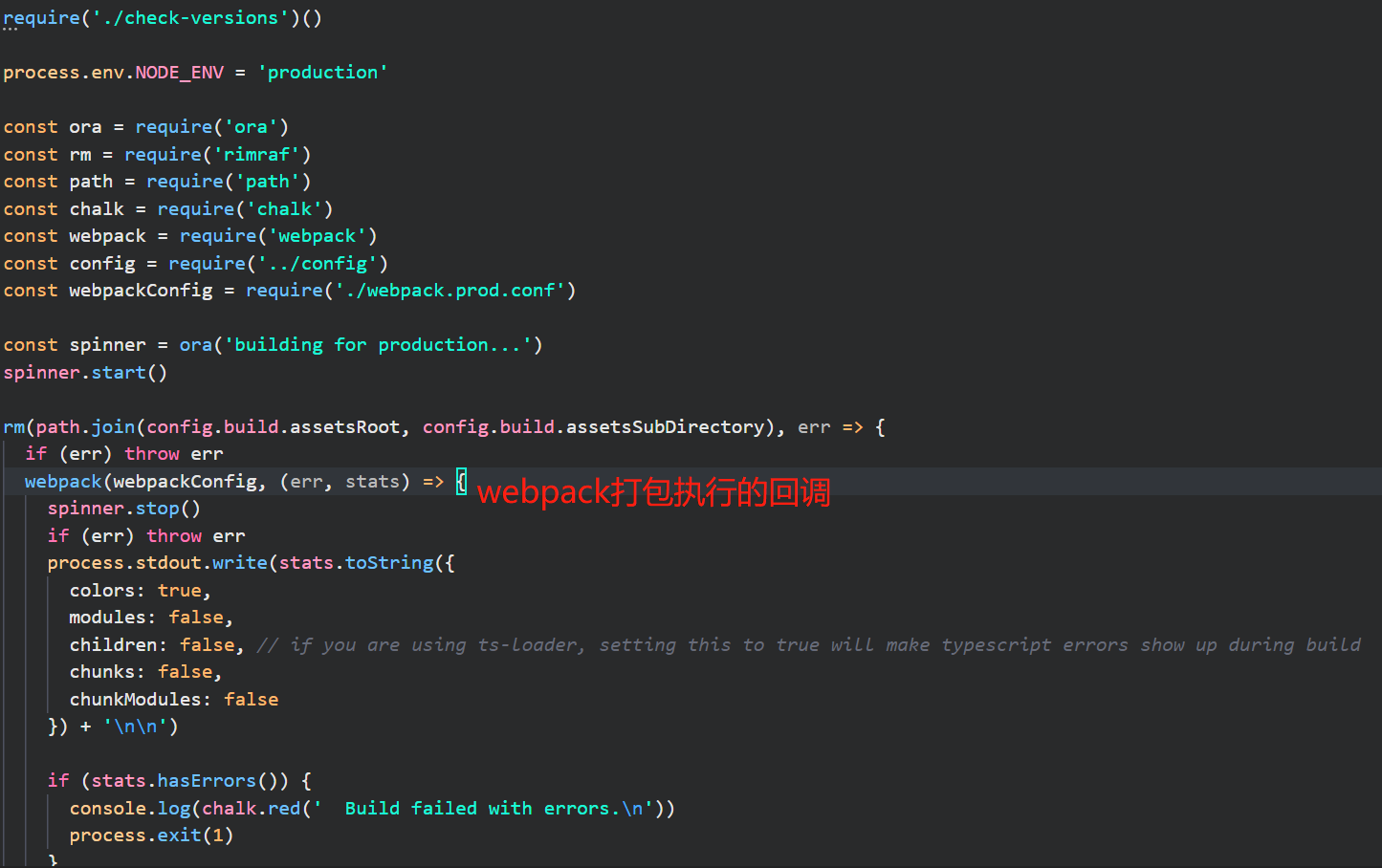
Task: Select the (err, stats) callback parameters
Action: pyautogui.click(x=344, y=482)
